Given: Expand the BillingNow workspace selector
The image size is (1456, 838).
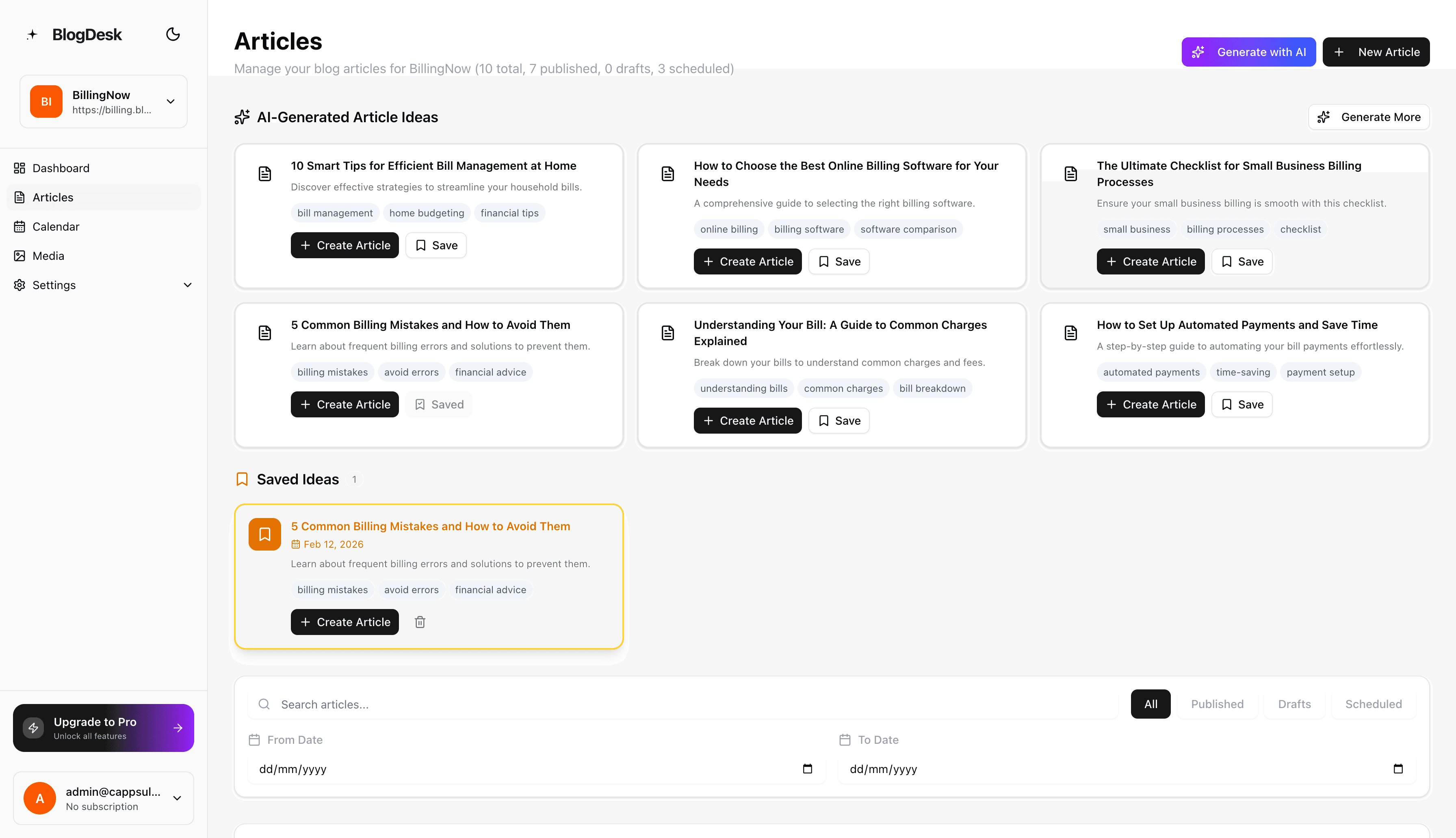Looking at the screenshot, I should (x=170, y=101).
